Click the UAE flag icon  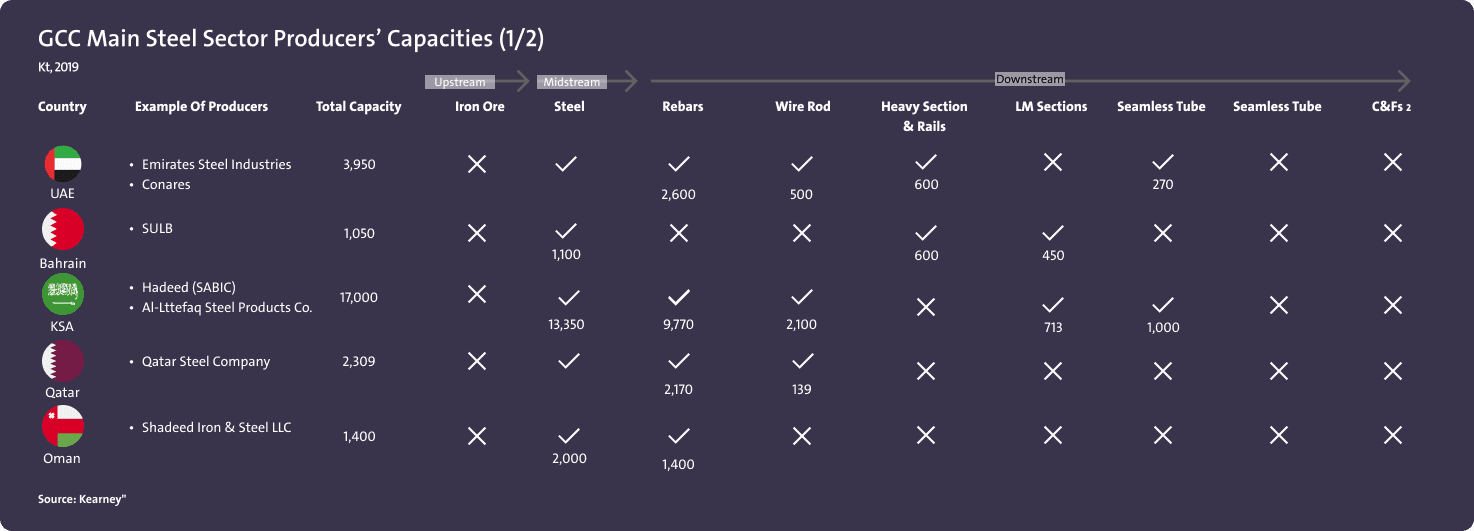[62, 163]
